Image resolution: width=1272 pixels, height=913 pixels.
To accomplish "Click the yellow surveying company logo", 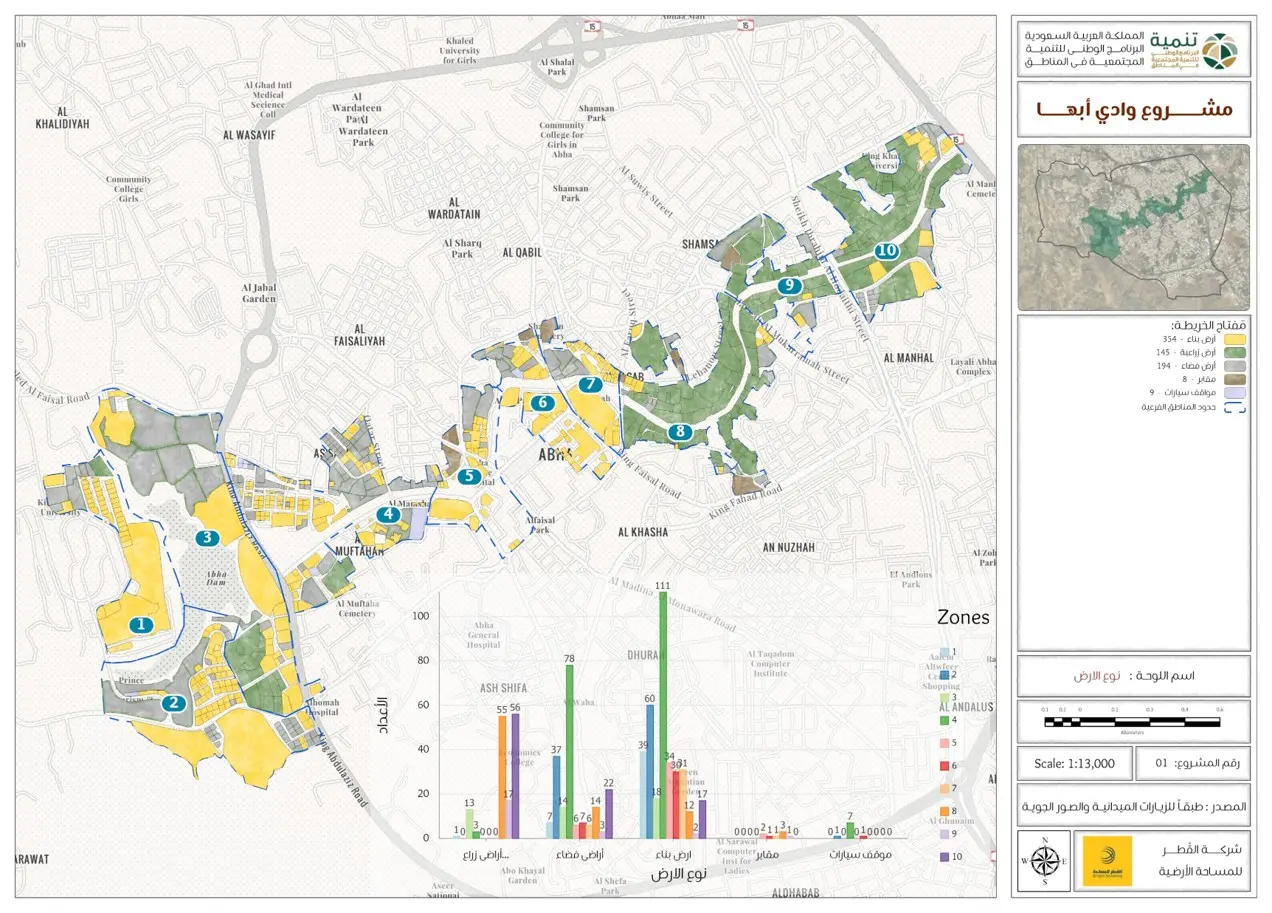I will [1107, 862].
